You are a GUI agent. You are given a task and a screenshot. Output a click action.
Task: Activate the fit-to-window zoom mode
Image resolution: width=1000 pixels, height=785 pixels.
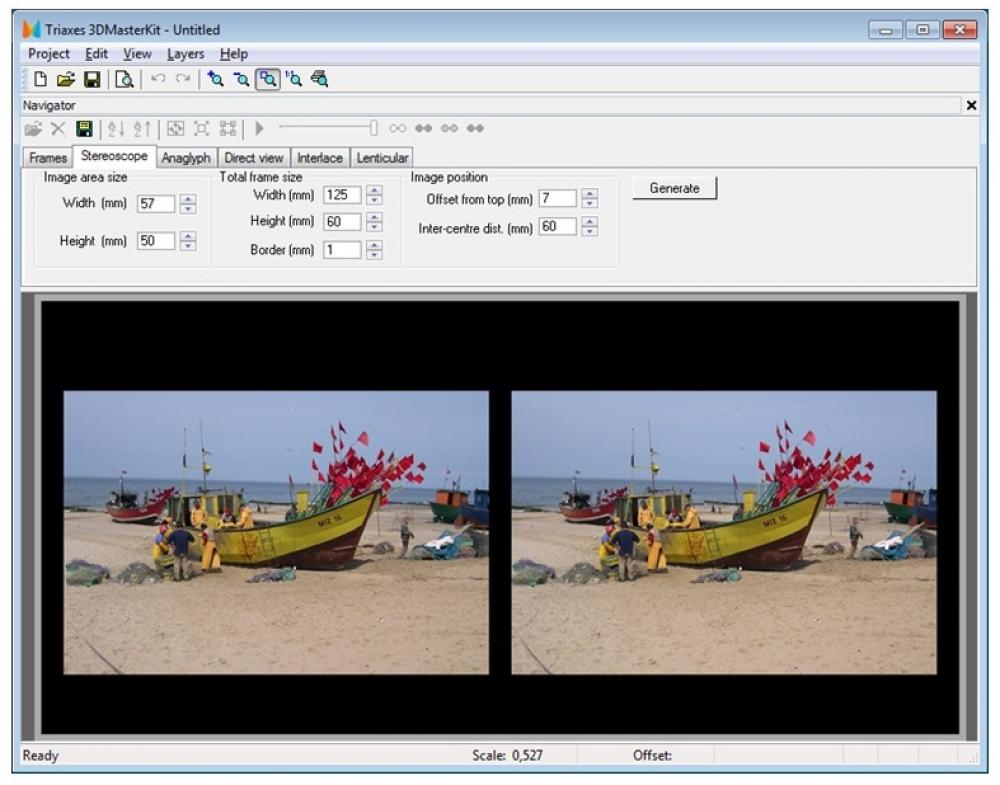click(x=268, y=78)
